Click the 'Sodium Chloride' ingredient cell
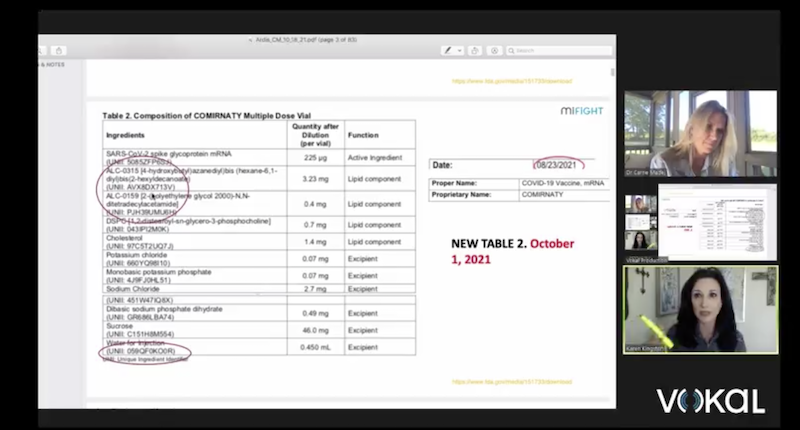Image resolution: width=800 pixels, height=430 pixels. [x=194, y=289]
